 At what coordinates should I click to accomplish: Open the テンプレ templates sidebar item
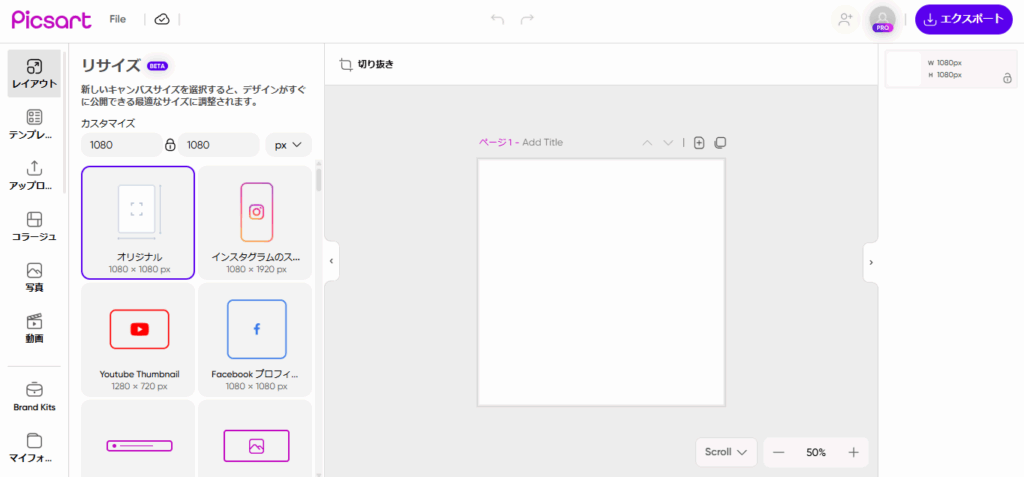(x=34, y=125)
